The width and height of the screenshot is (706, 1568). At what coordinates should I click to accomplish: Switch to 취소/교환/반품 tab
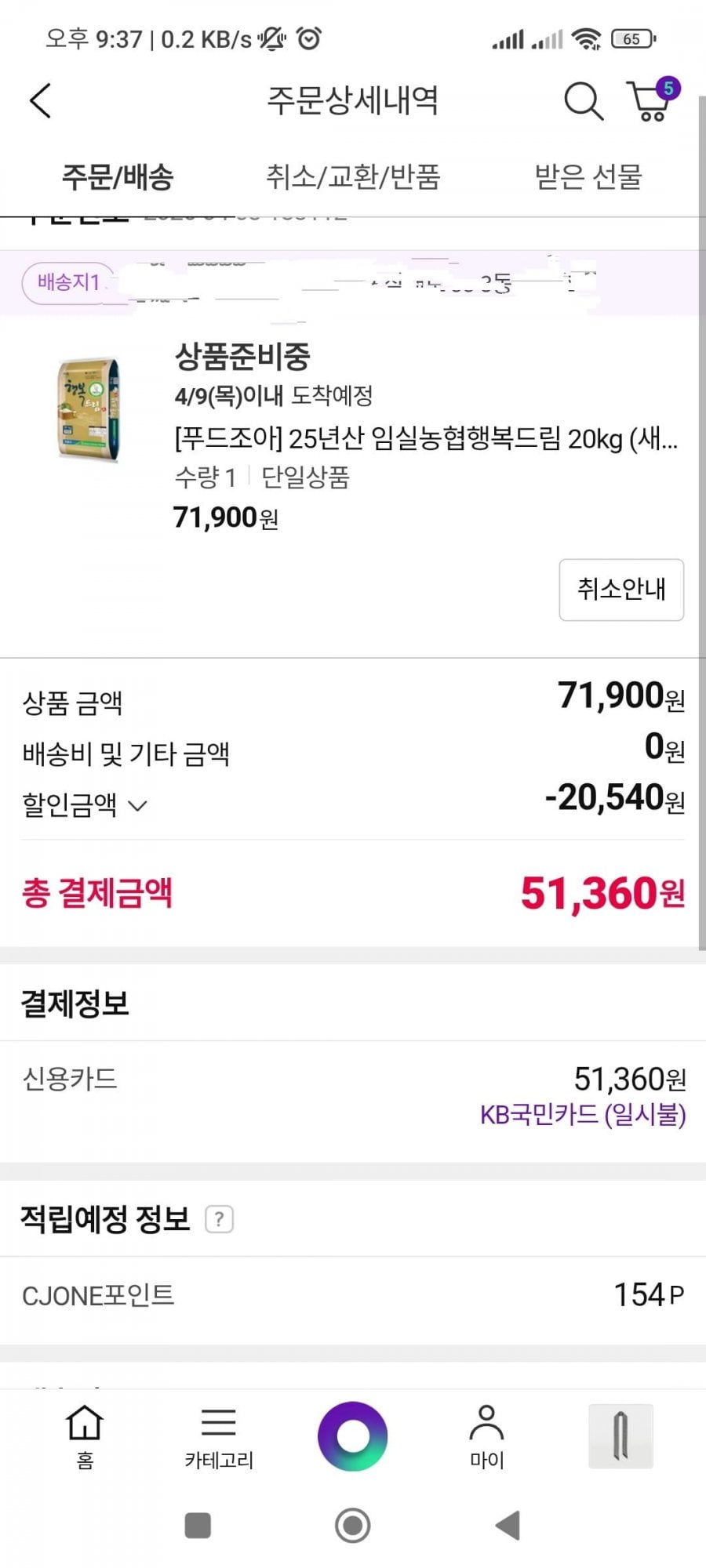[353, 176]
